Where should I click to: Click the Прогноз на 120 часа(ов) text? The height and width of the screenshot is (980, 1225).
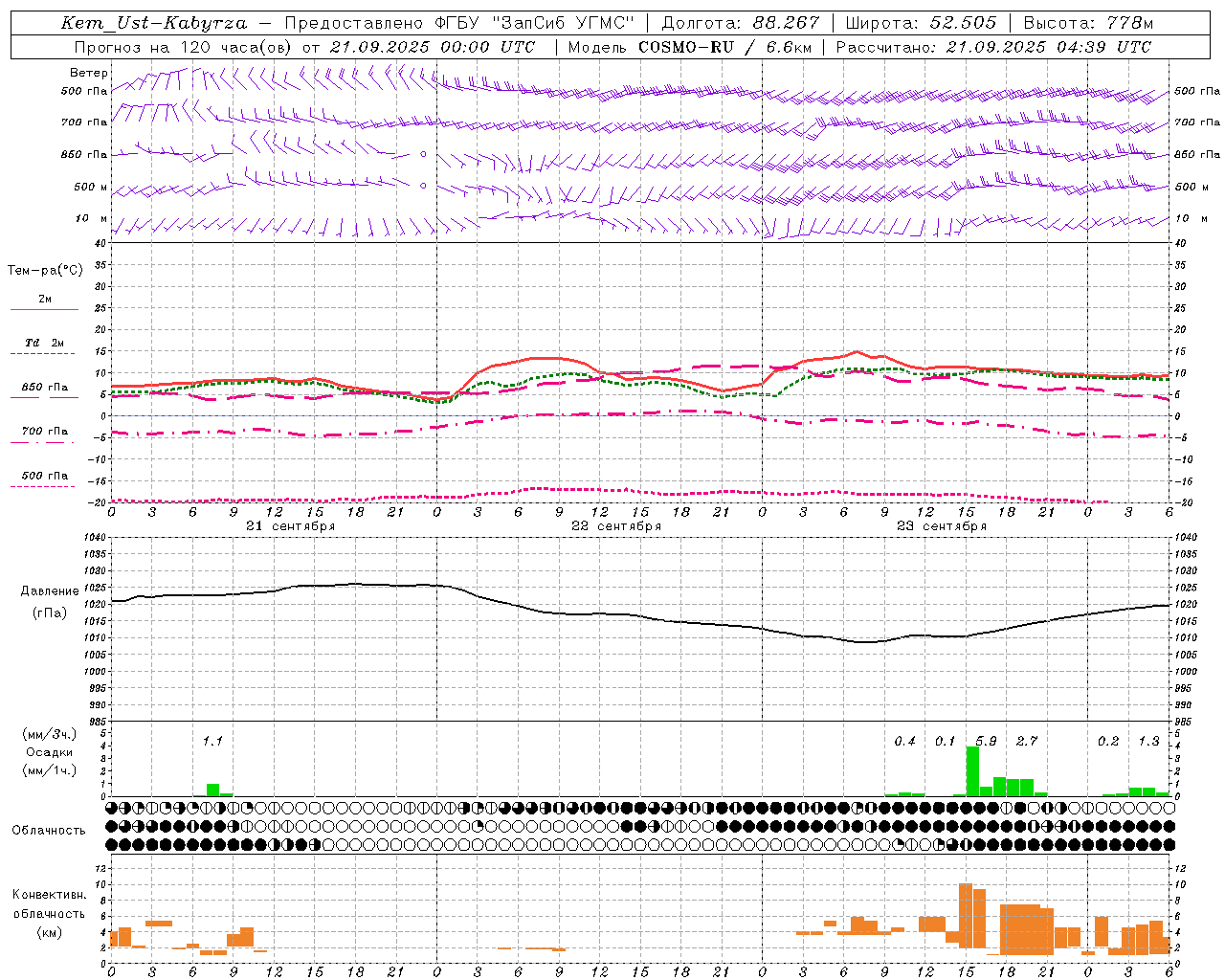[x=184, y=47]
